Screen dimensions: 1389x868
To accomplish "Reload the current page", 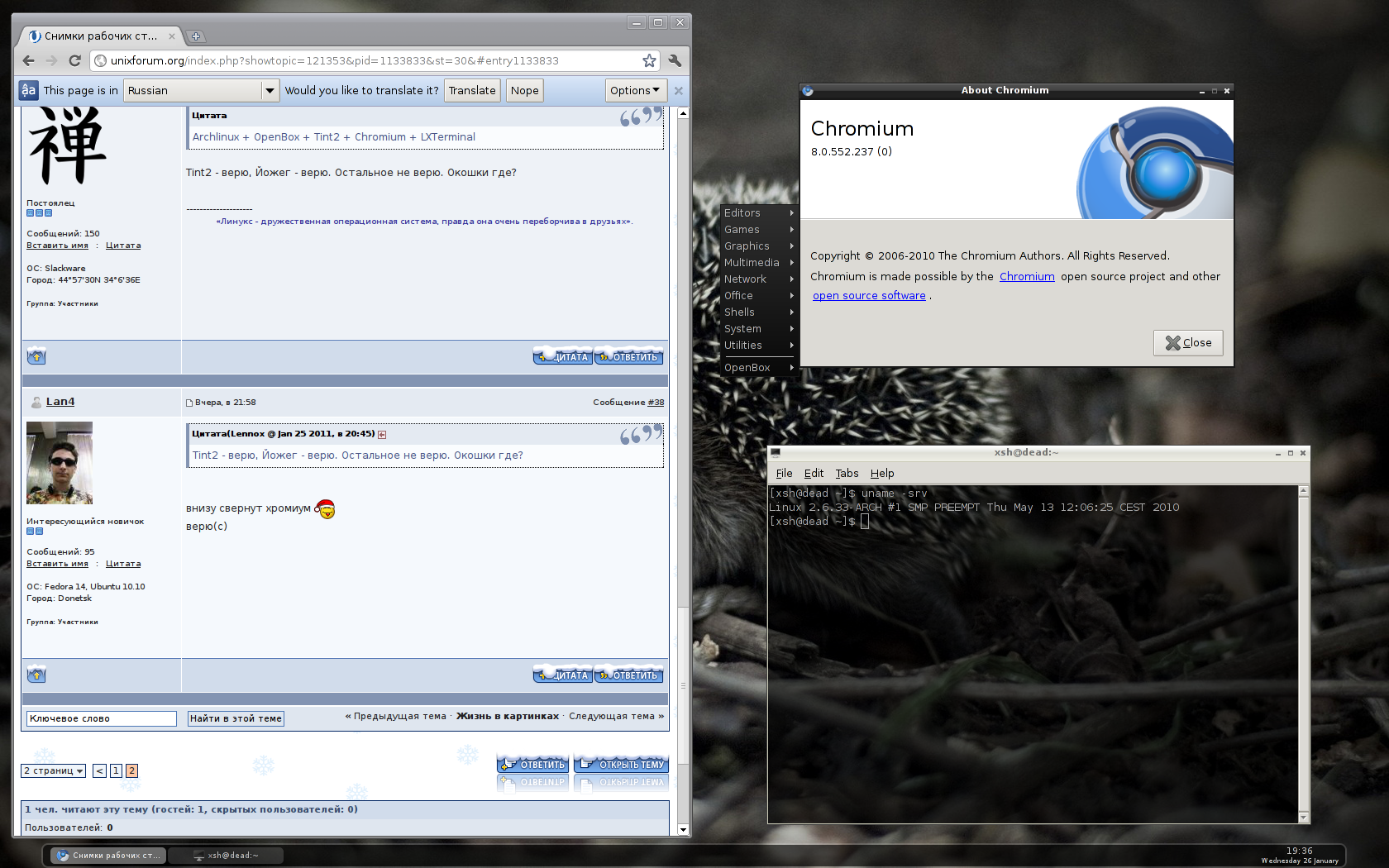I will click(74, 60).
